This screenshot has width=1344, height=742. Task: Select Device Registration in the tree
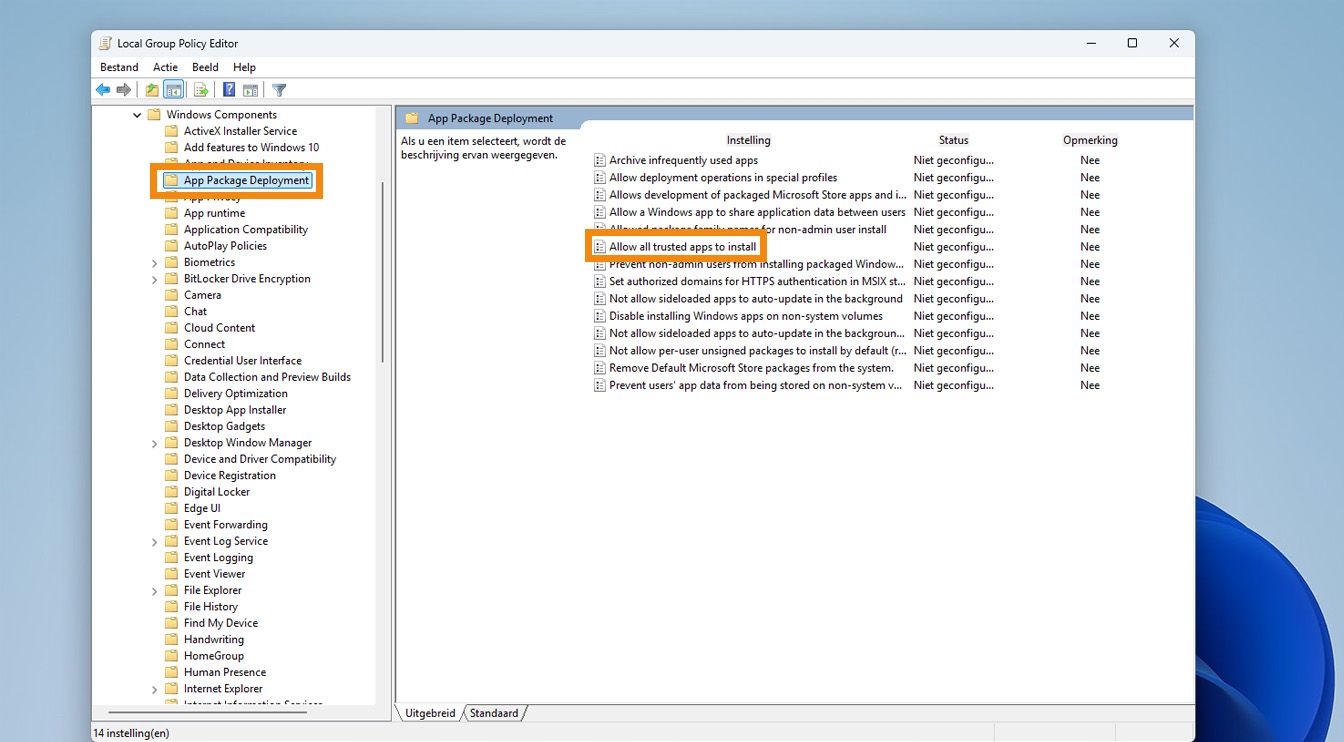[x=229, y=475]
